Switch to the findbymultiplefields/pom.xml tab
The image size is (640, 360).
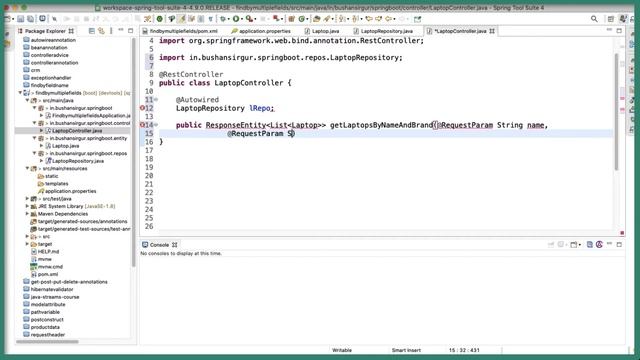pyautogui.click(x=180, y=31)
